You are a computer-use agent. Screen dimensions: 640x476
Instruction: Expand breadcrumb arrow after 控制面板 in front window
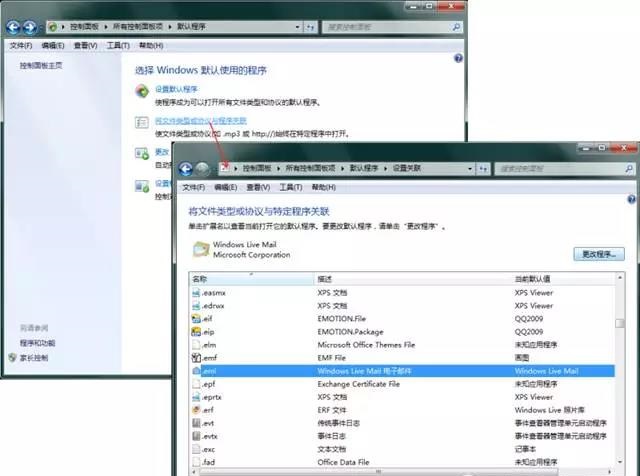278,169
